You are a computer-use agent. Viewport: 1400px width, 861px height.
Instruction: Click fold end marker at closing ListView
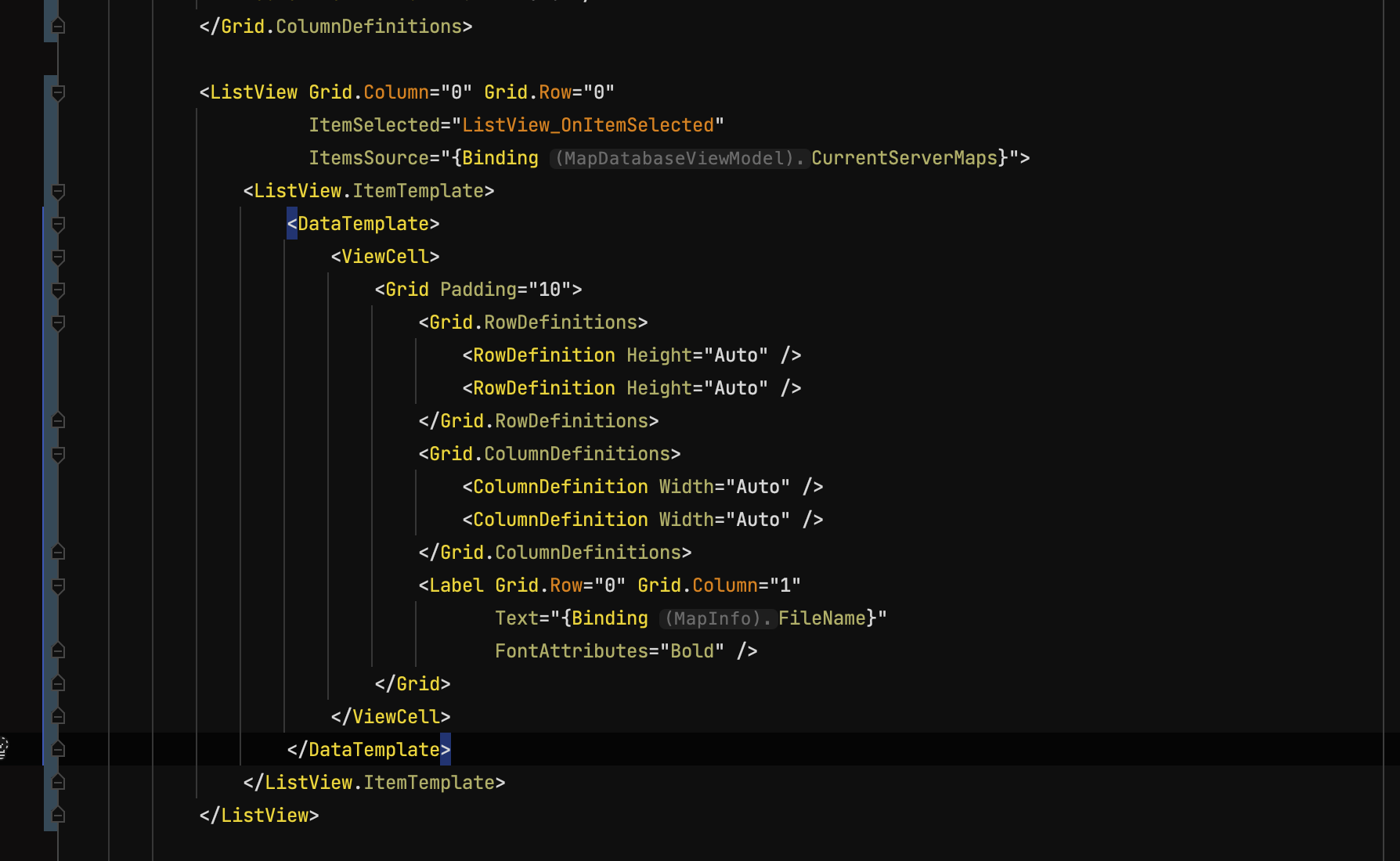click(x=58, y=815)
